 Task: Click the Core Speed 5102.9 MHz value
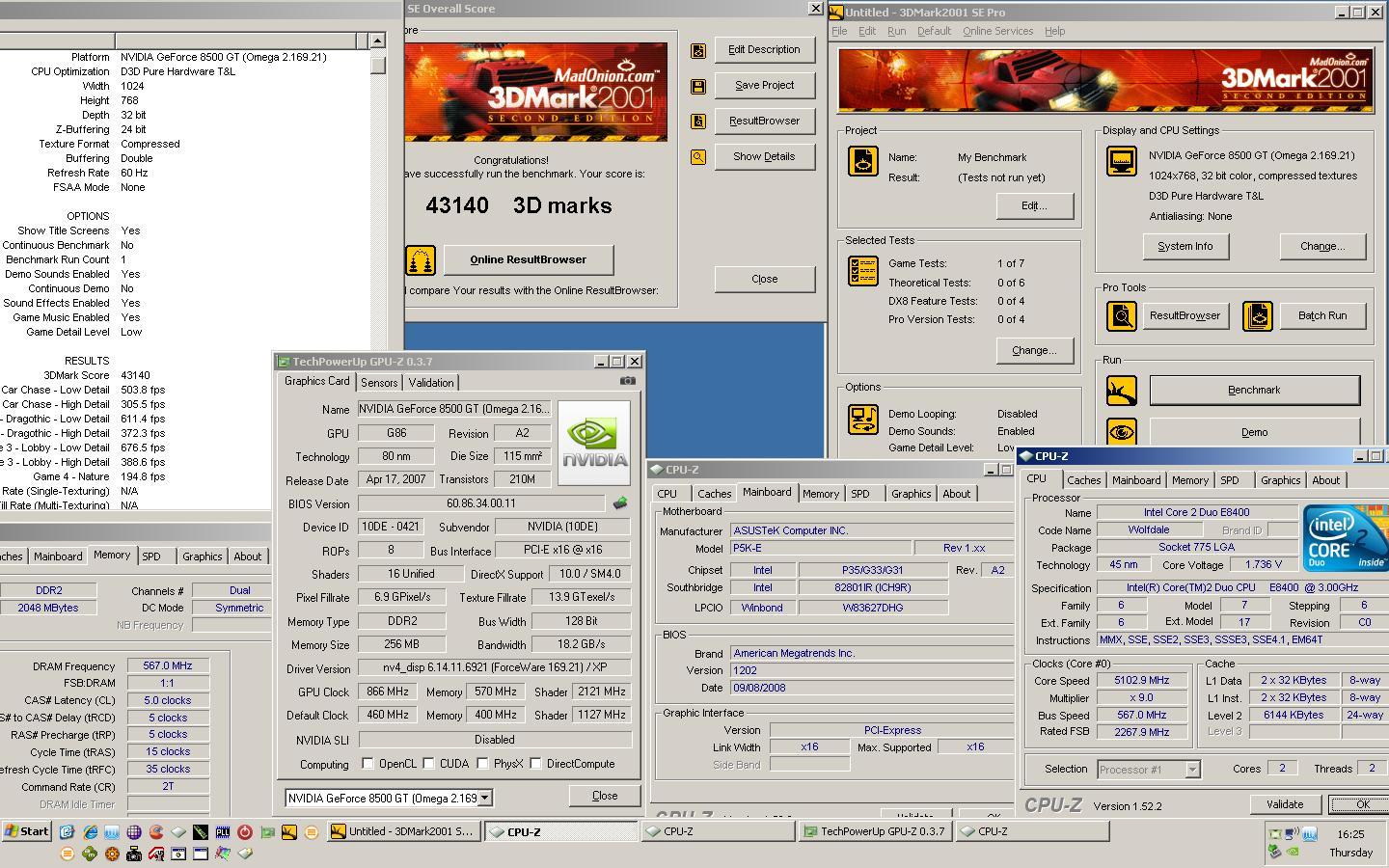click(1141, 681)
